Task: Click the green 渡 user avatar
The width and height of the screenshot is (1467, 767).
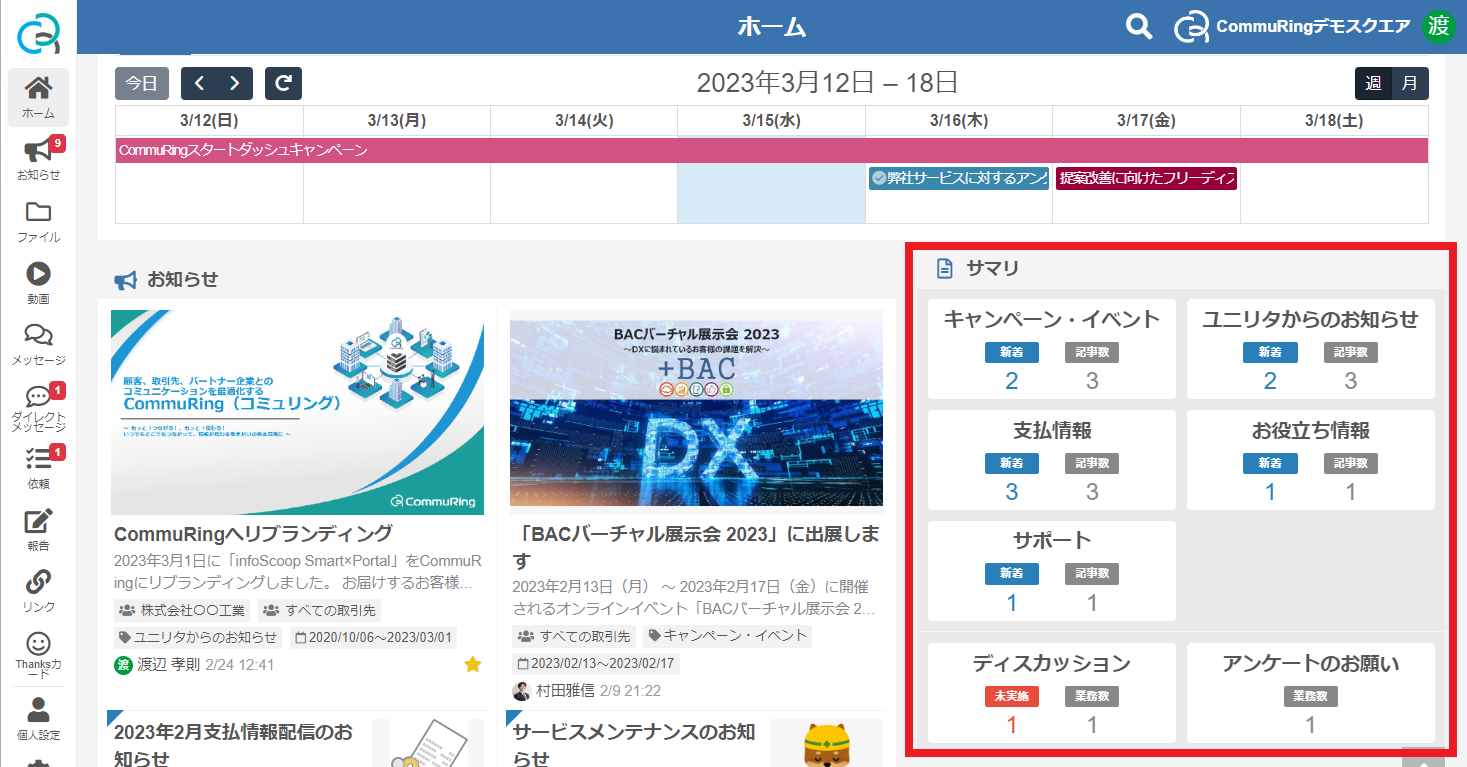Action: (x=1438, y=27)
